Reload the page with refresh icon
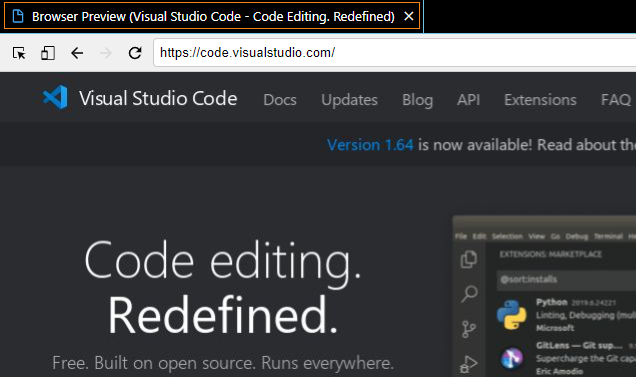The height and width of the screenshot is (377, 636). [135, 53]
